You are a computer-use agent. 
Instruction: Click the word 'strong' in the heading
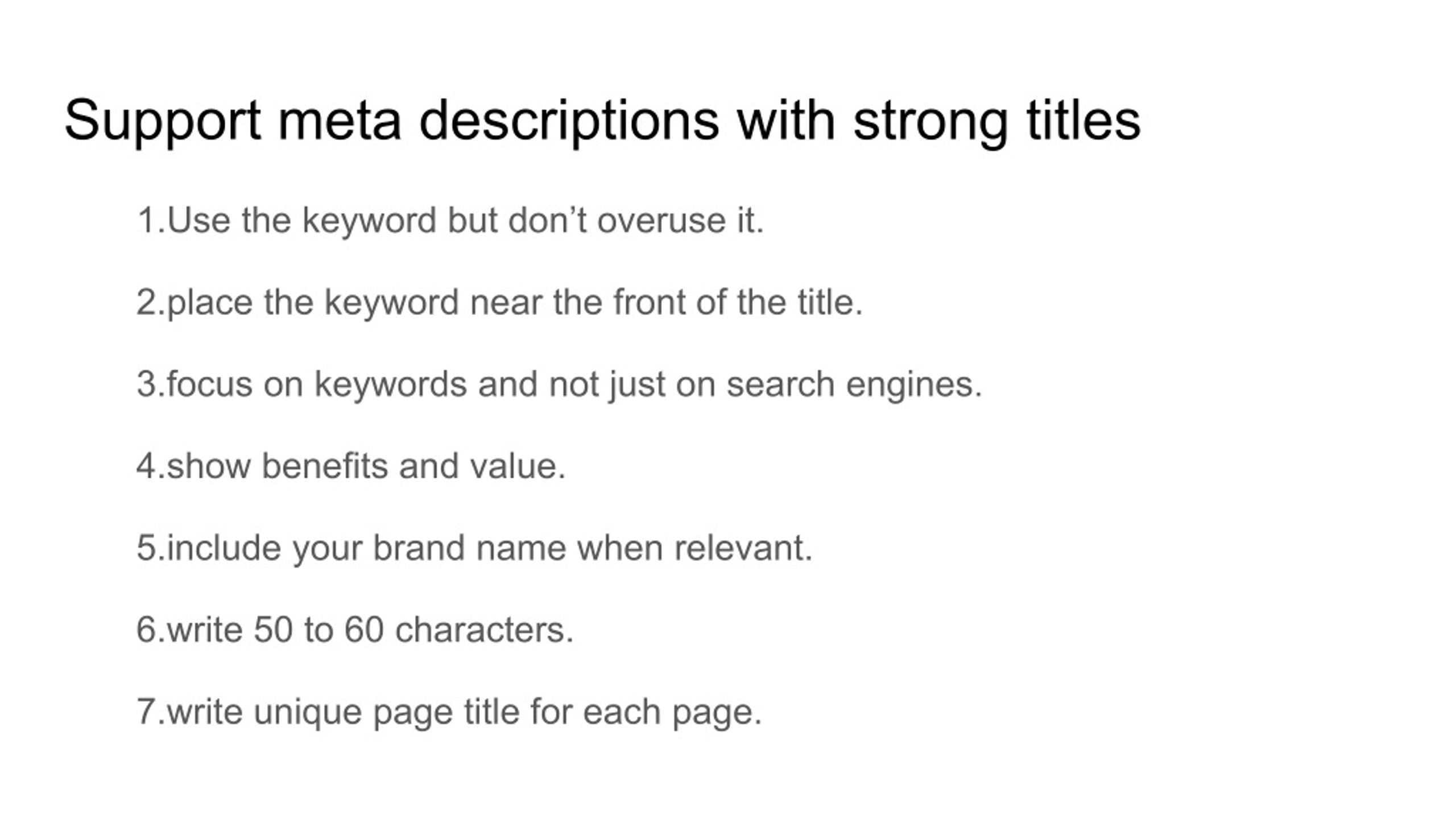pos(931,122)
